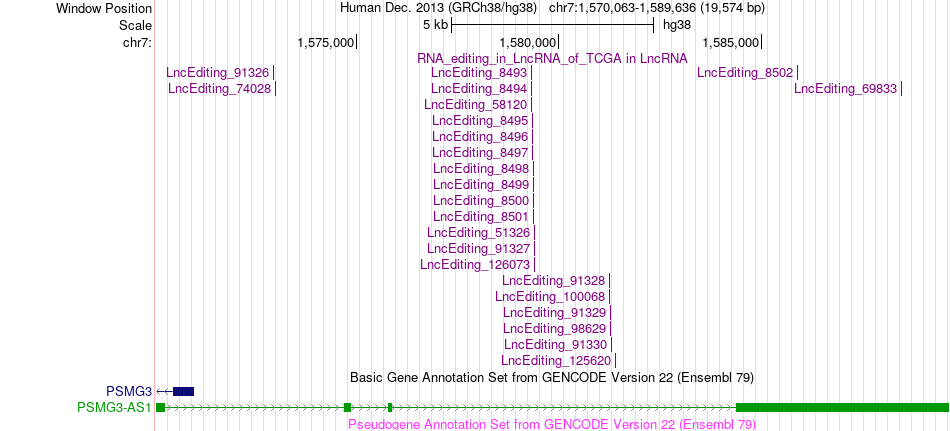Select the LncEditing_125620 item
This screenshot has width=950, height=431.
[x=556, y=361]
